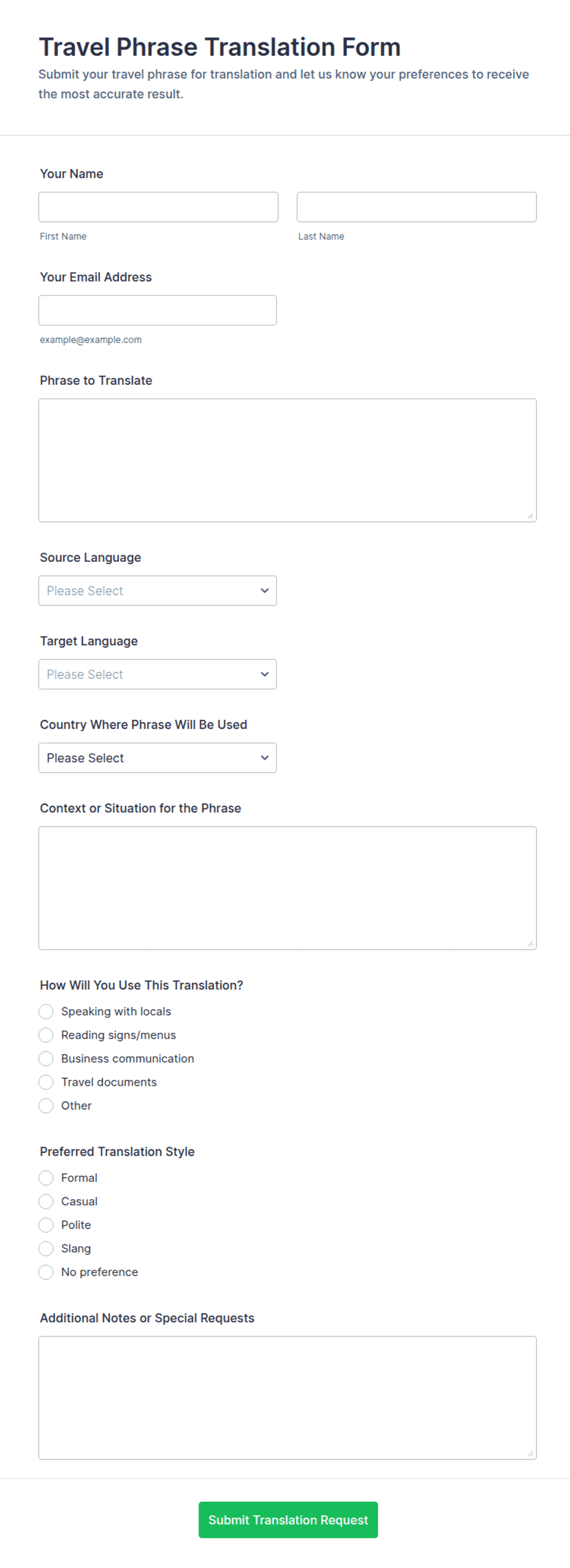Click the Last Name input field
The image size is (570, 1568).
(416, 207)
